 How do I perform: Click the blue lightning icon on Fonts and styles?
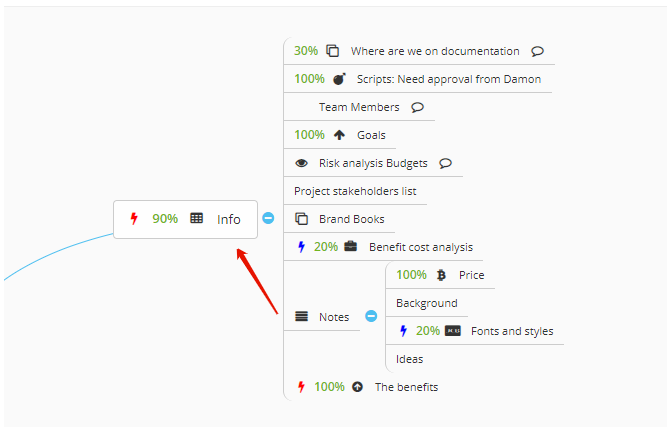403,331
